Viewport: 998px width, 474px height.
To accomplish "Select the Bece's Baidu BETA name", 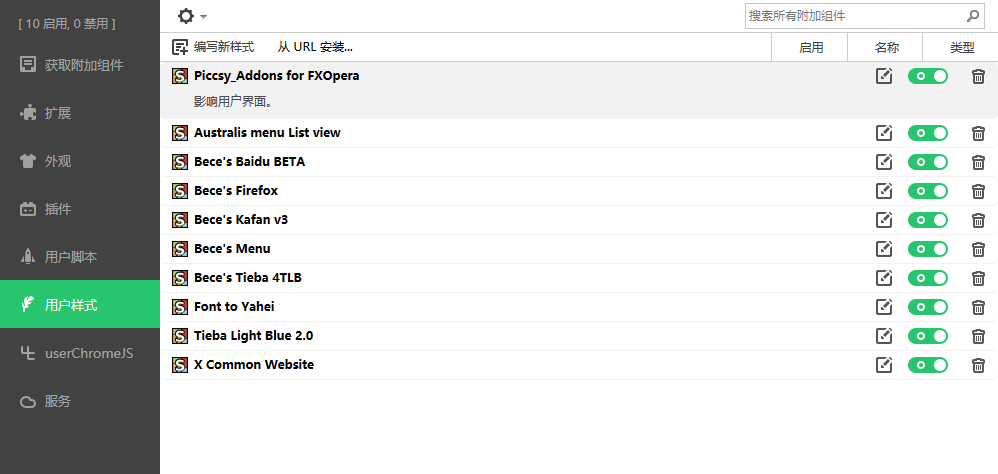I will pos(250,162).
